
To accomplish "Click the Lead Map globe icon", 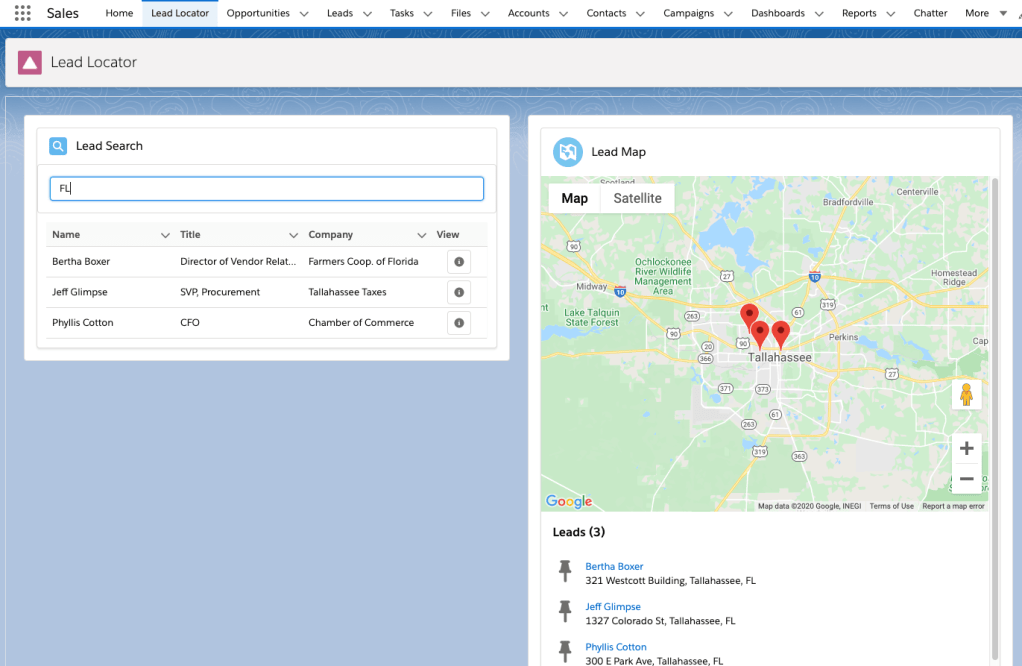I will point(567,152).
